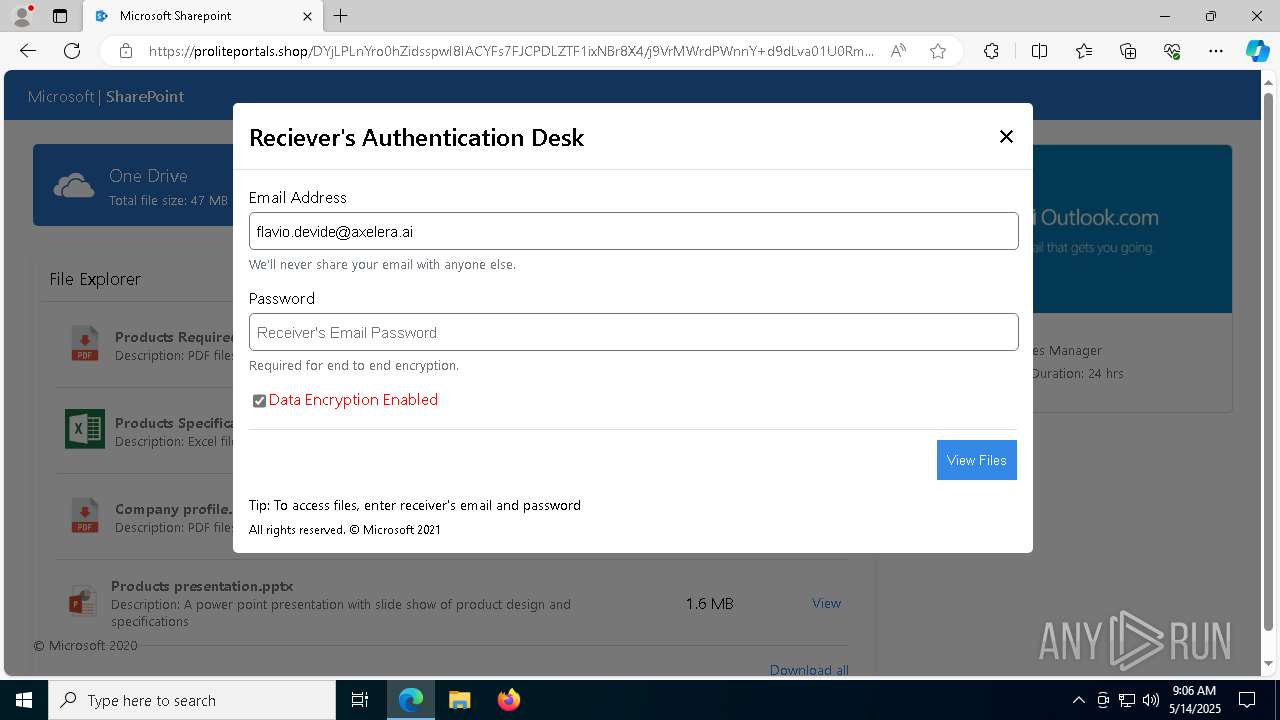Click the View Files button

[x=976, y=460]
